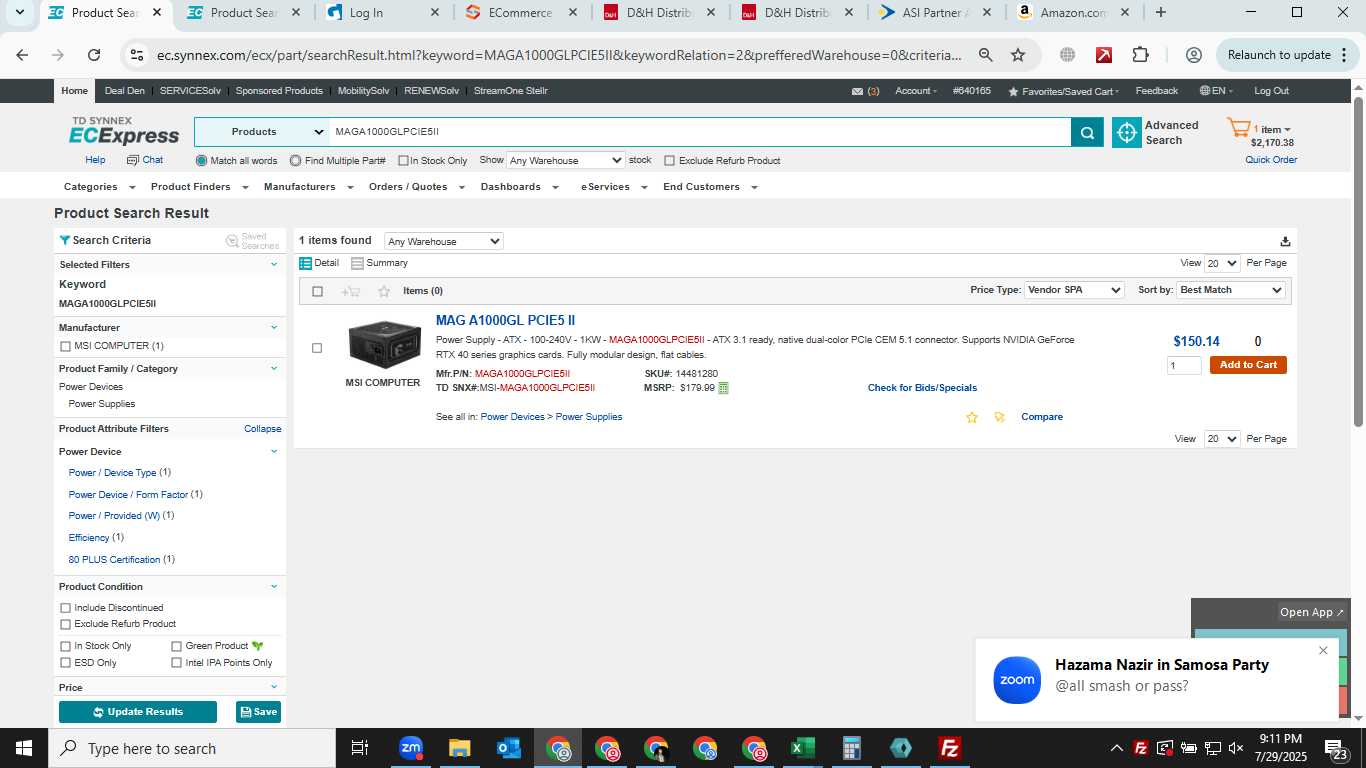The height and width of the screenshot is (768, 1366).
Task: Click the Add to Cart button
Action: pyautogui.click(x=1248, y=365)
